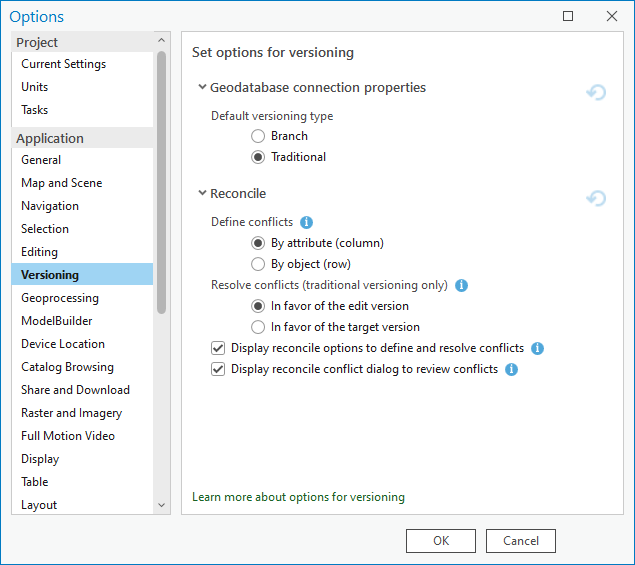This screenshot has width=635, height=565.
Task: Open info icon for Resolve conflicts
Action: point(461,285)
